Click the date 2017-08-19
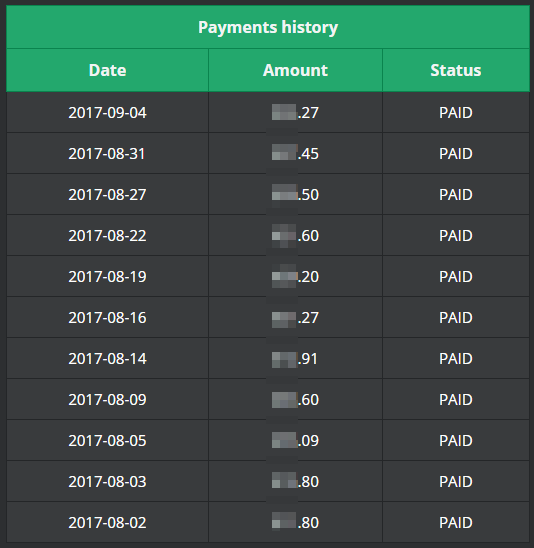 (x=107, y=277)
